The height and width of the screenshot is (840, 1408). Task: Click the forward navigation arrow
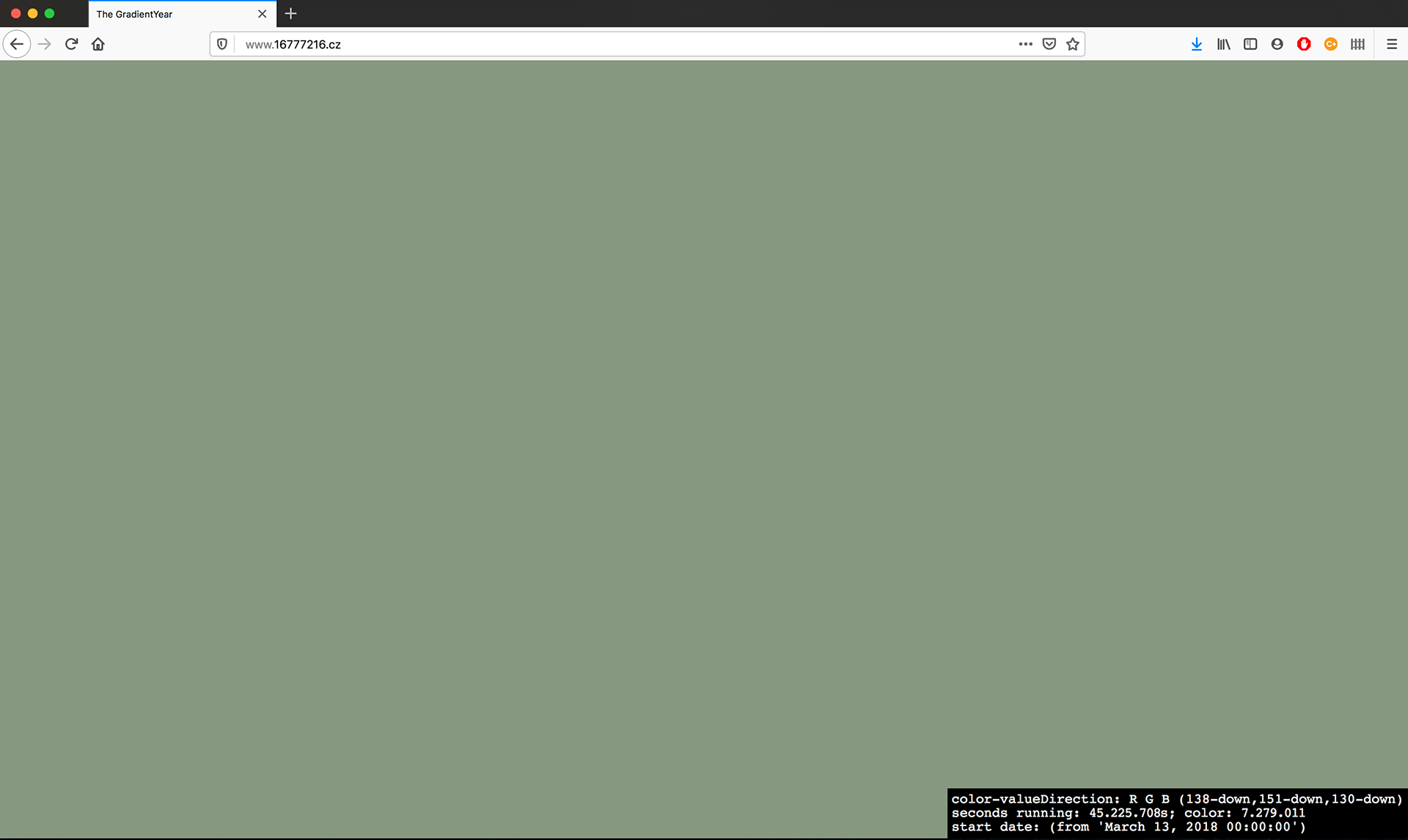45,44
